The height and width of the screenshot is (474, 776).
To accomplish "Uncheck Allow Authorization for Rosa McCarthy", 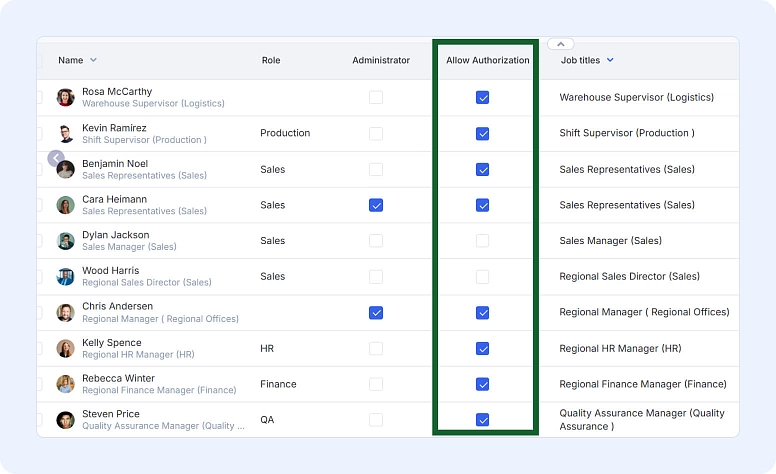I will (482, 98).
